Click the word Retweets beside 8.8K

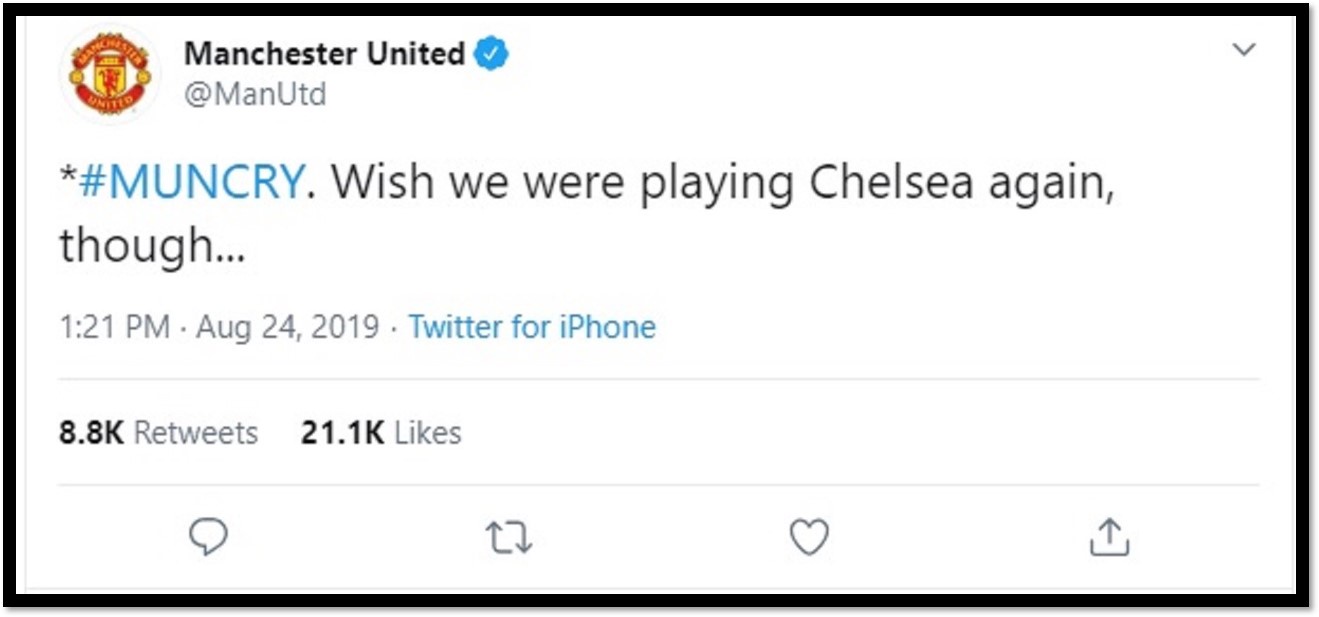pyautogui.click(x=196, y=433)
